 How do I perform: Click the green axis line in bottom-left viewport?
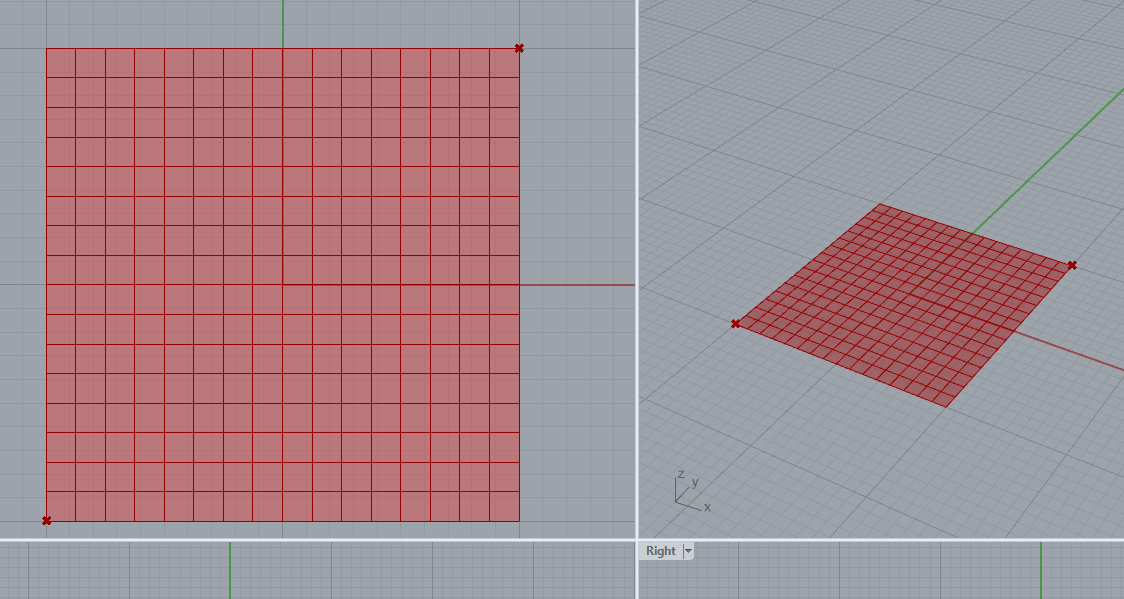[230, 570]
